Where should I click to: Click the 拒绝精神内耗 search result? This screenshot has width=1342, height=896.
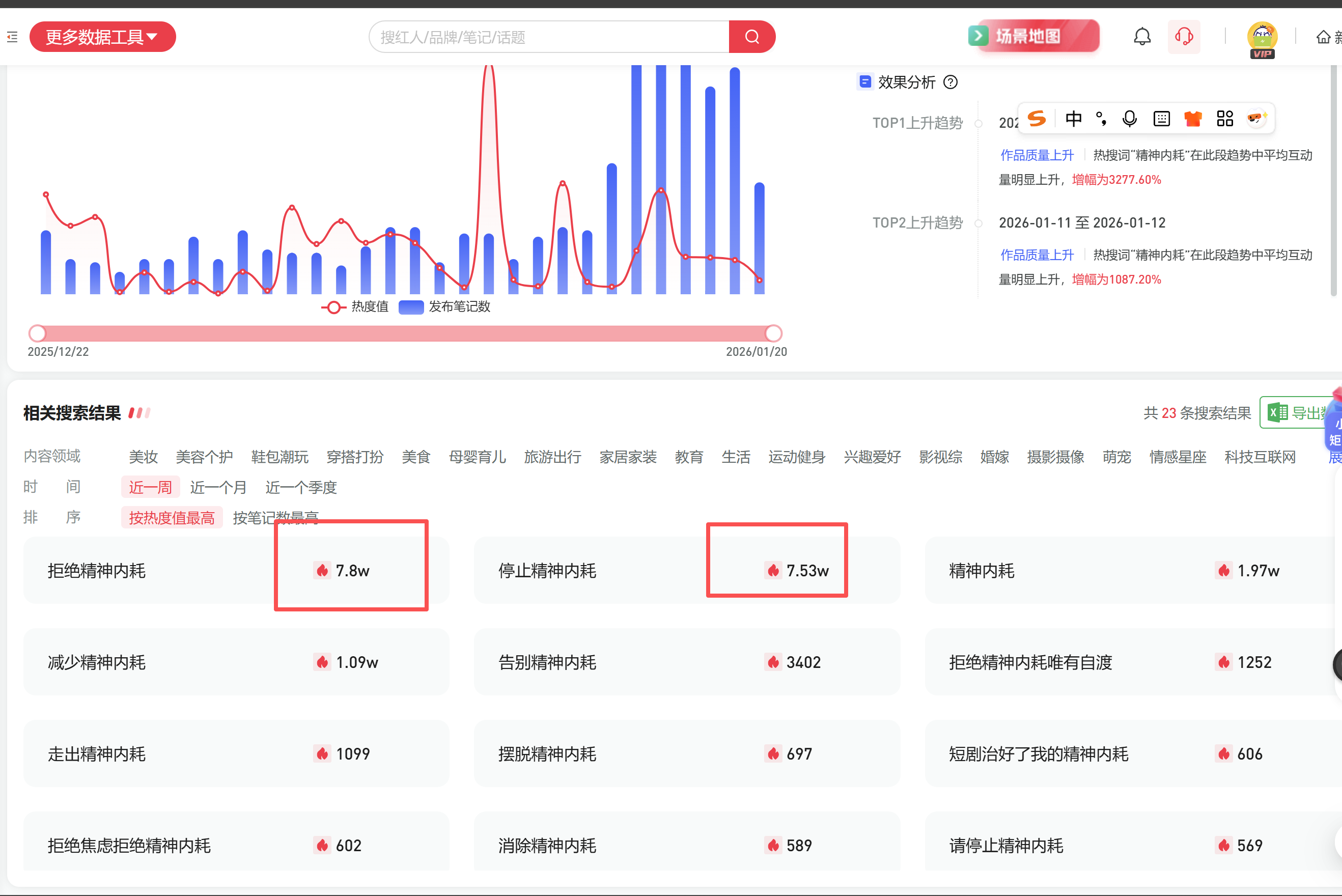pos(97,570)
